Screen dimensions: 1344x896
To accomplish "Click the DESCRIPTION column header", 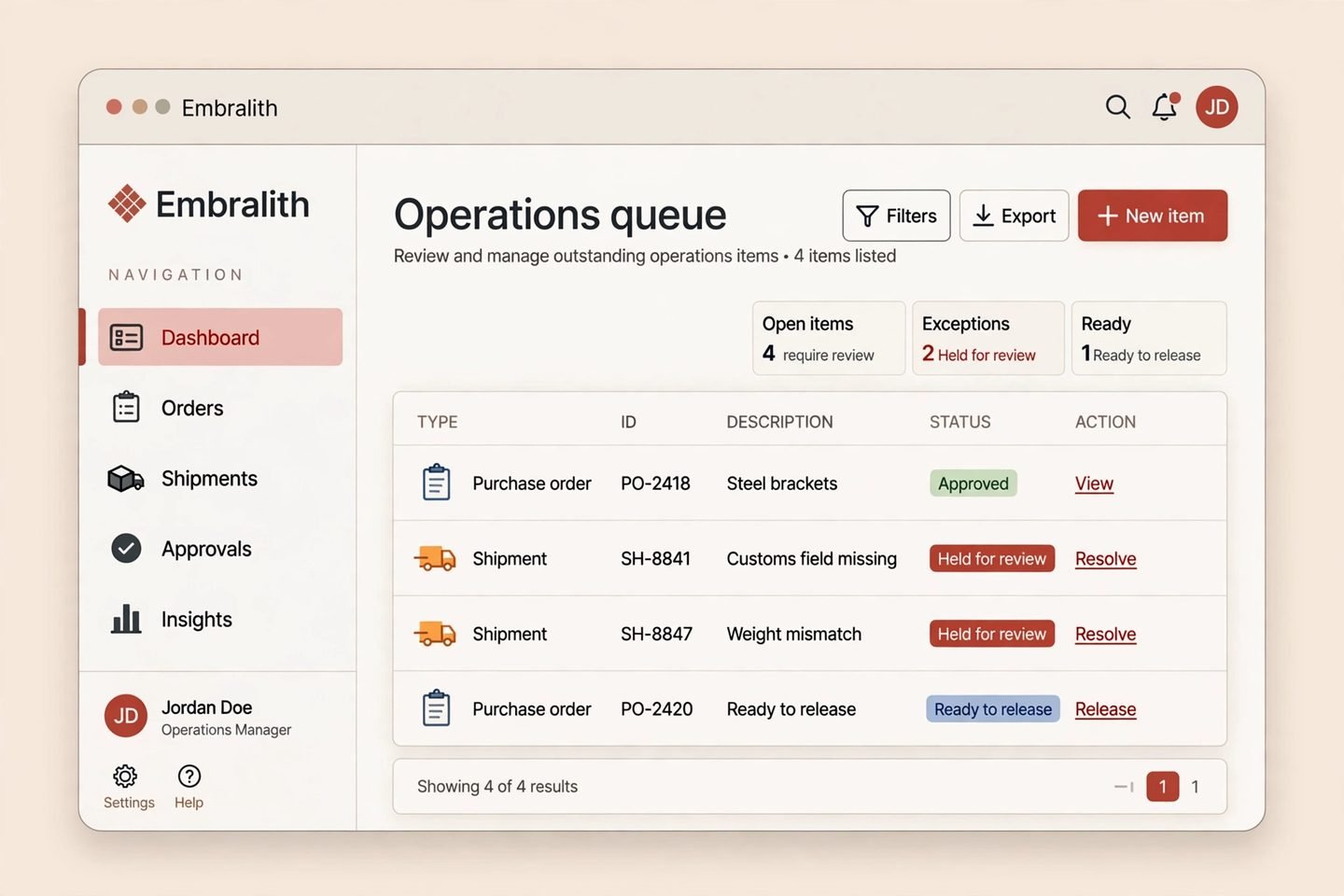I will click(x=780, y=422).
